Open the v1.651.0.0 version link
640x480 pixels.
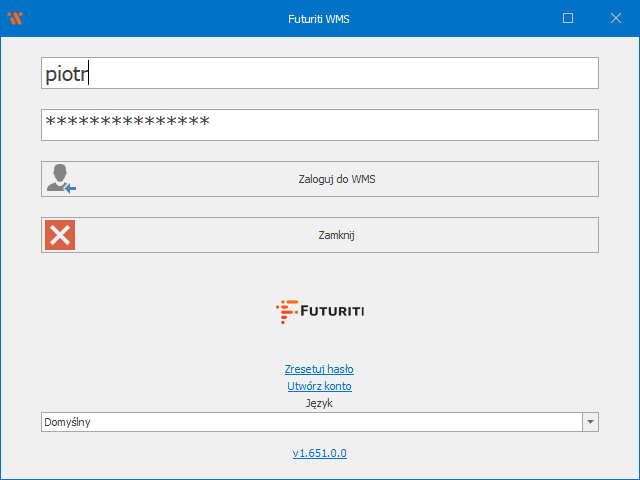tap(319, 453)
